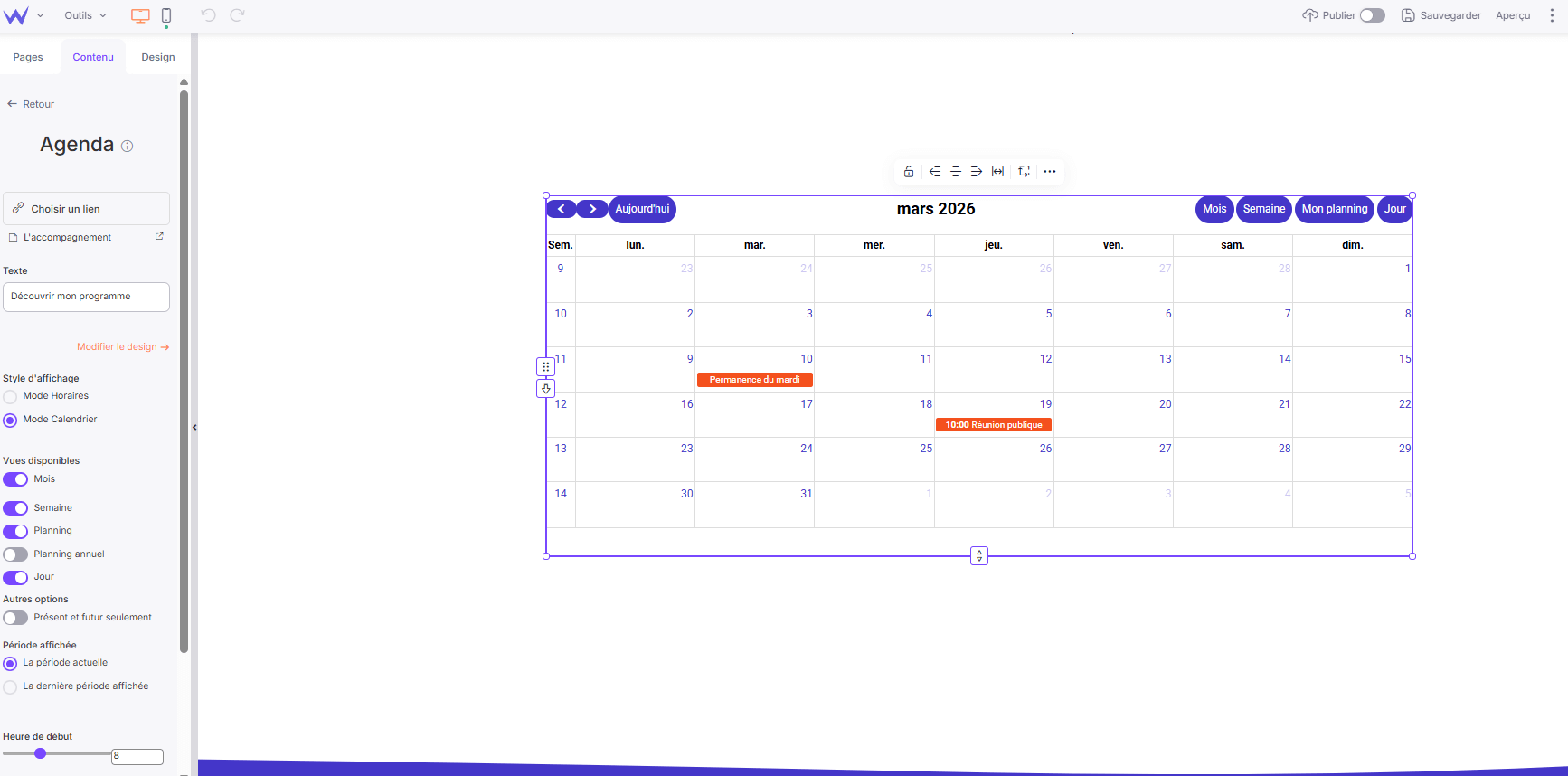
Task: Open the Pages tab
Action: click(x=28, y=57)
